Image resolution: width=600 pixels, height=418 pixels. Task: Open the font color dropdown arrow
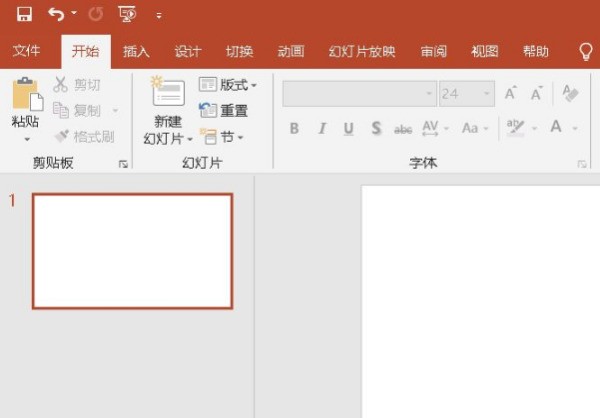tap(574, 128)
